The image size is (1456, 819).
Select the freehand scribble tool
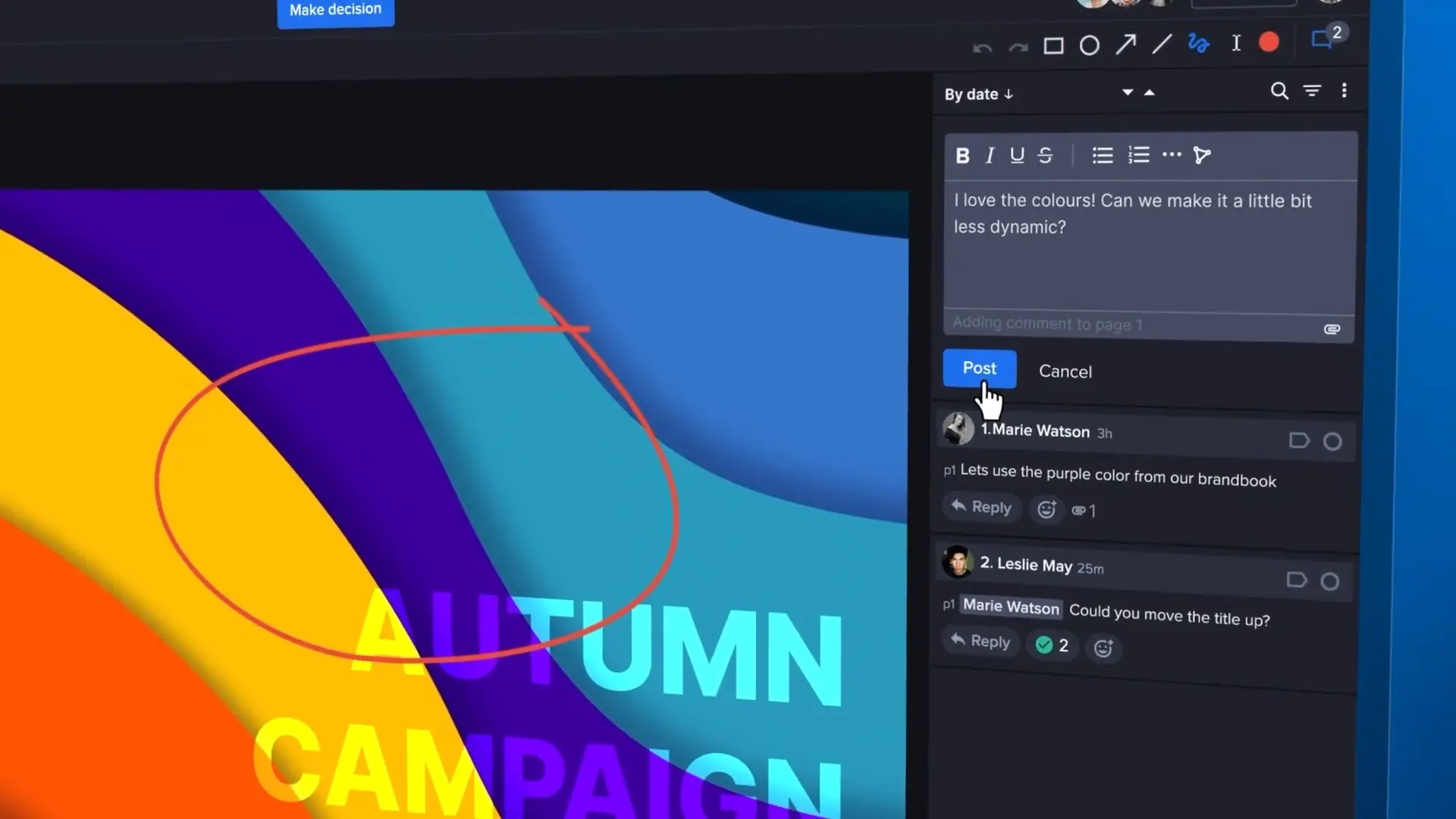1198,43
